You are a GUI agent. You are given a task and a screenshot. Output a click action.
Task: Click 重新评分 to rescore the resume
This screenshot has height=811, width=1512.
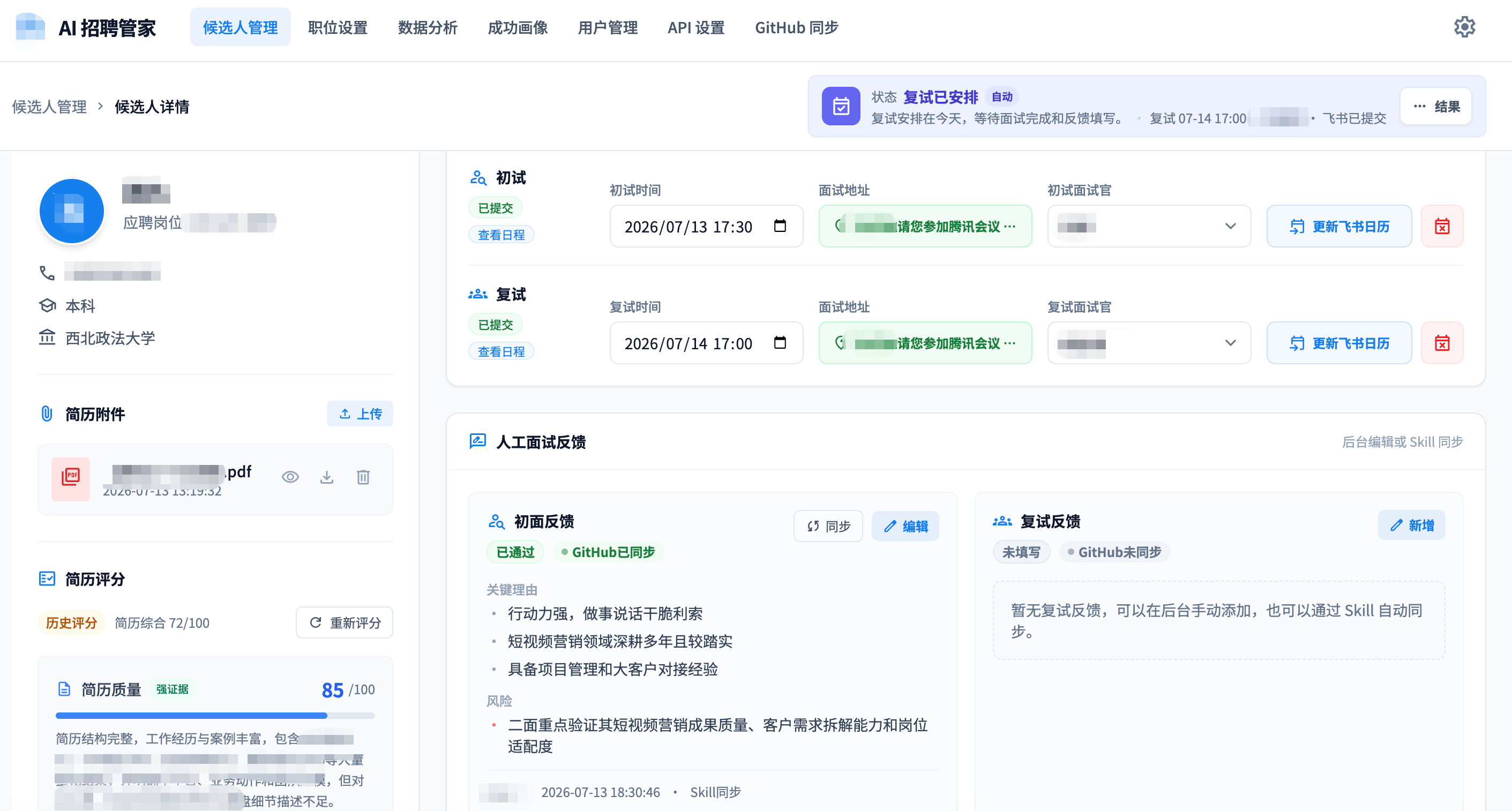point(345,622)
